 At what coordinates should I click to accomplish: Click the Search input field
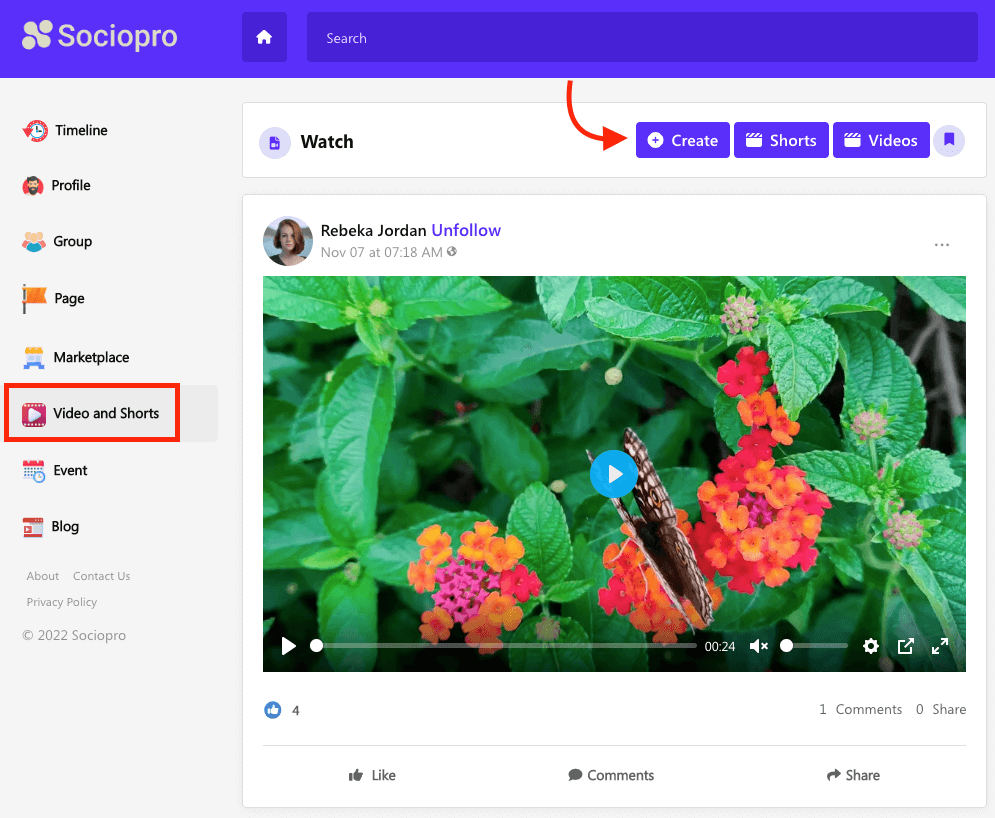[641, 38]
